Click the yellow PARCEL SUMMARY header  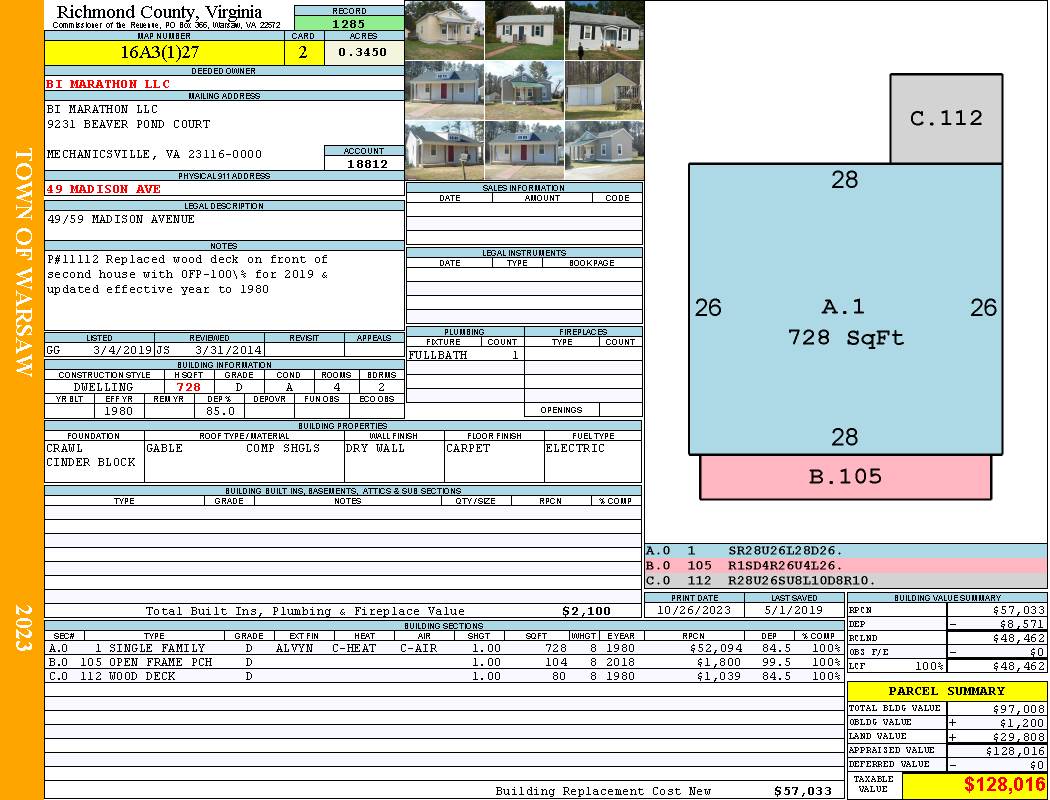946,691
